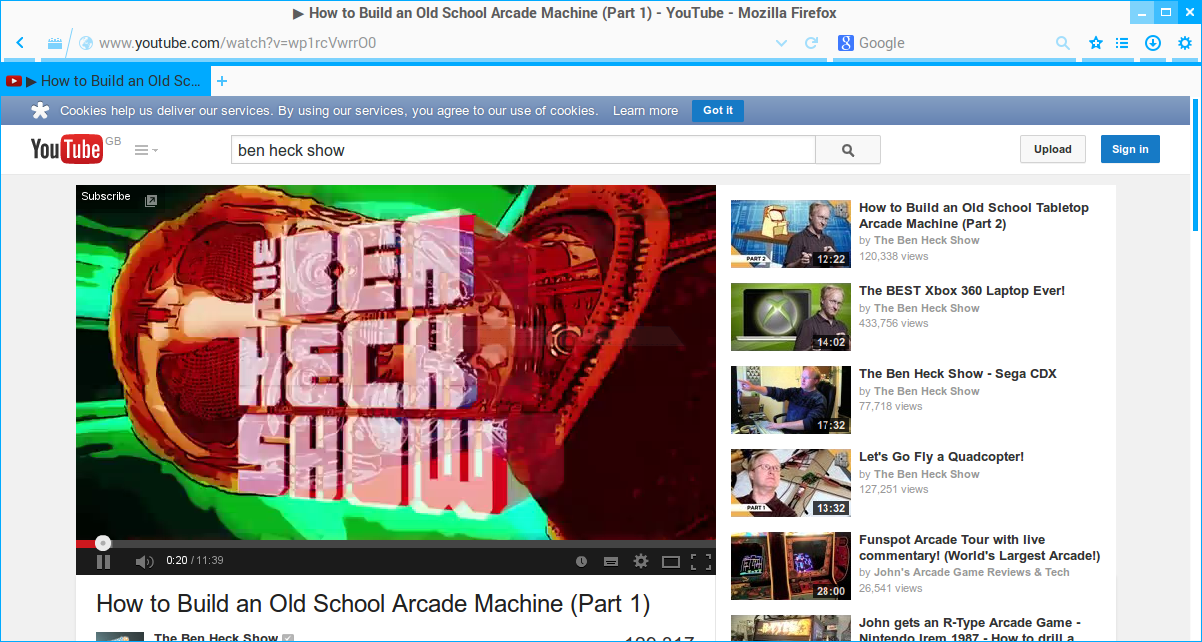This screenshot has width=1202, height=642.
Task: Click the 0:20 / 11:39 time display
Action: 195,561
